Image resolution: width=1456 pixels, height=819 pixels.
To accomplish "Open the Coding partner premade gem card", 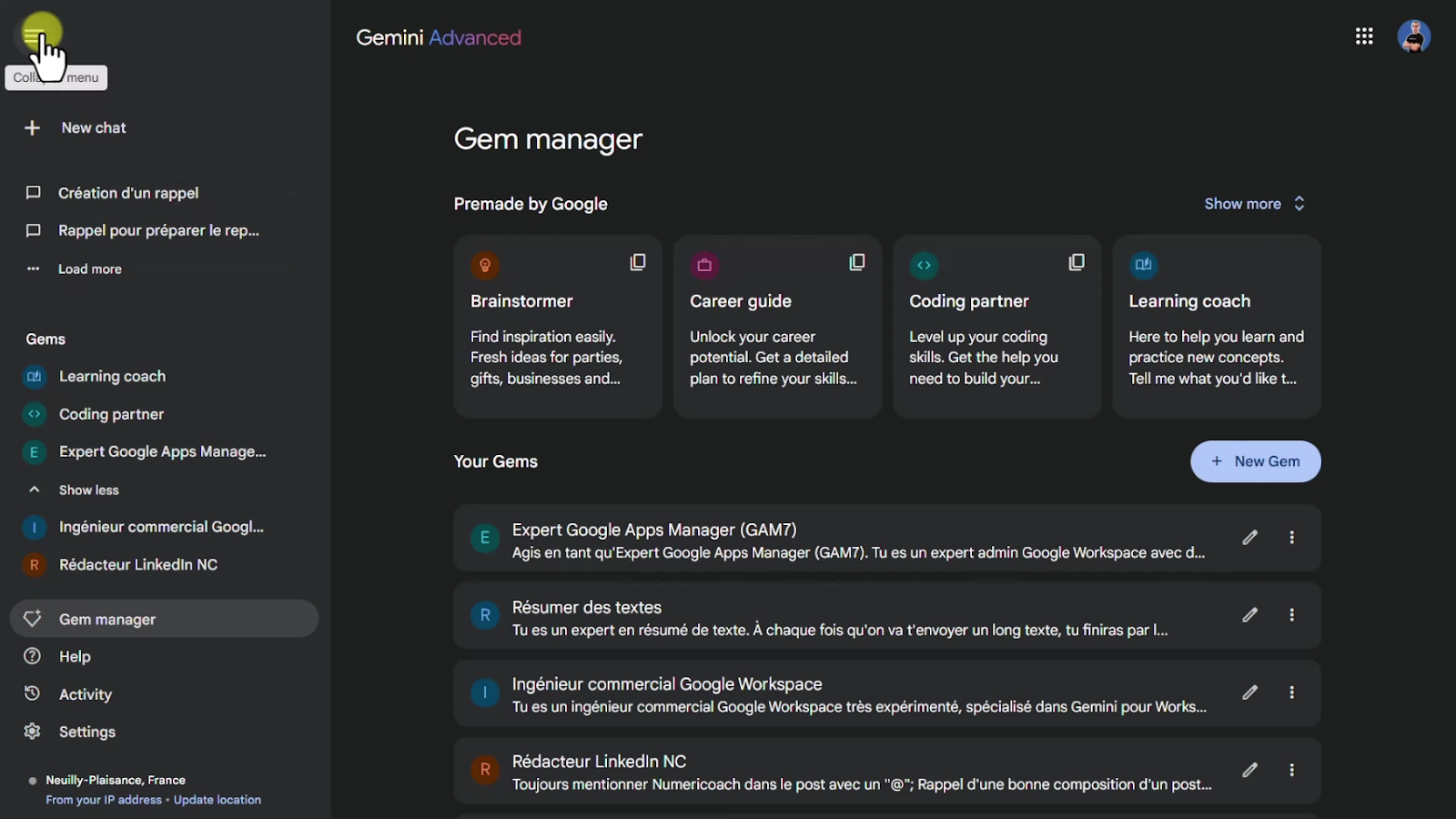I will (996, 327).
